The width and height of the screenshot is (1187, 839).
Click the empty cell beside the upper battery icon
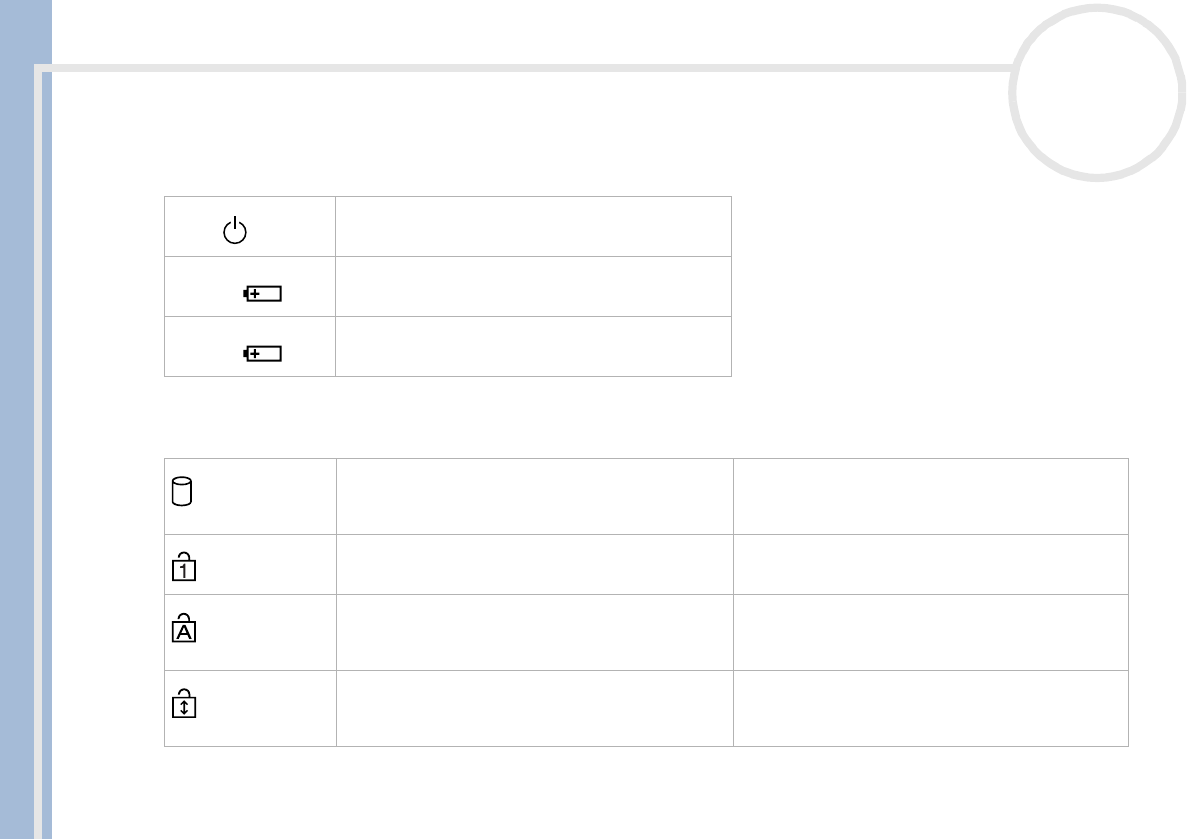point(533,287)
